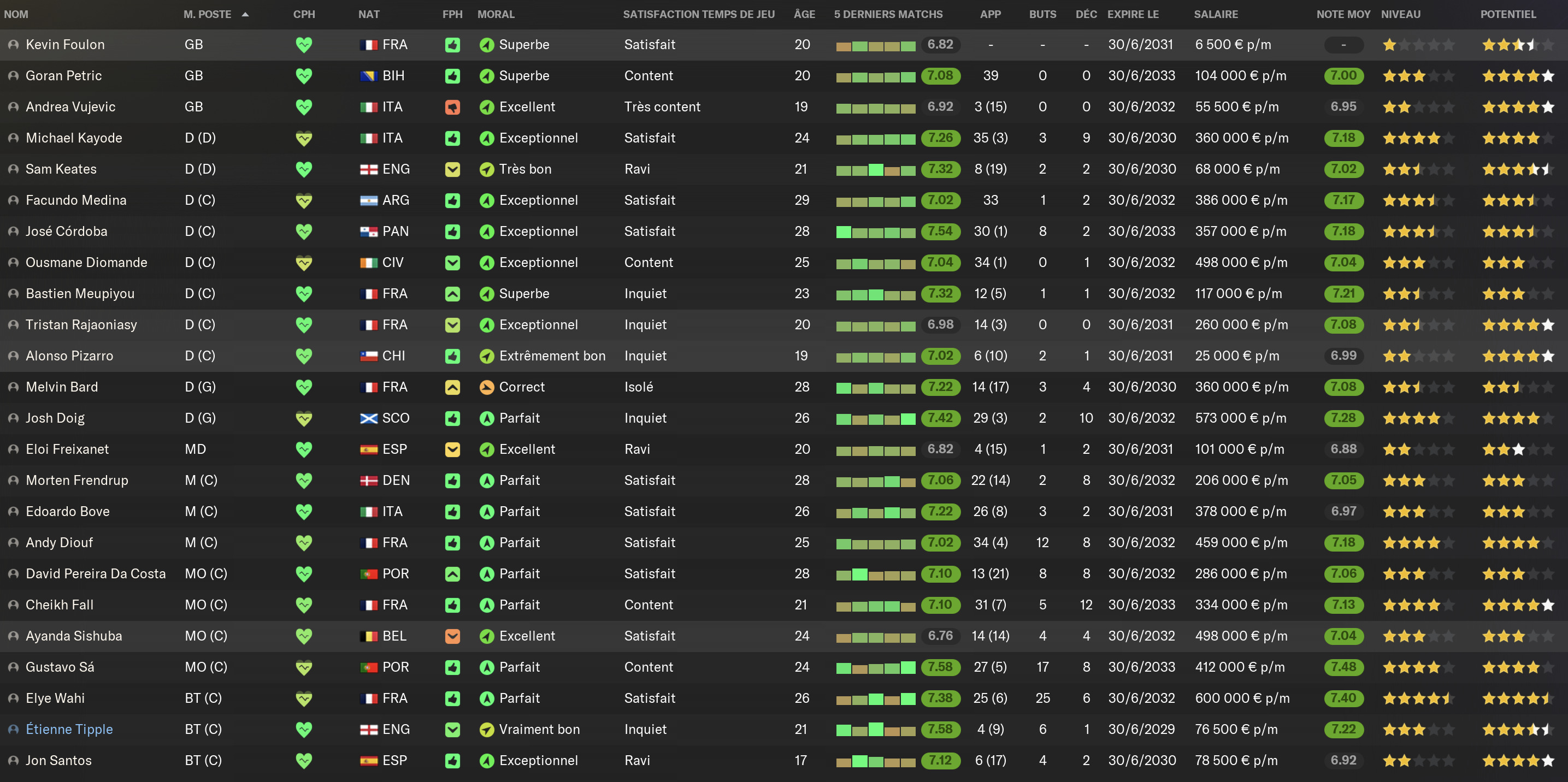Open Étienne Tipple's player profile link
The image size is (1568, 782).
pos(69,729)
